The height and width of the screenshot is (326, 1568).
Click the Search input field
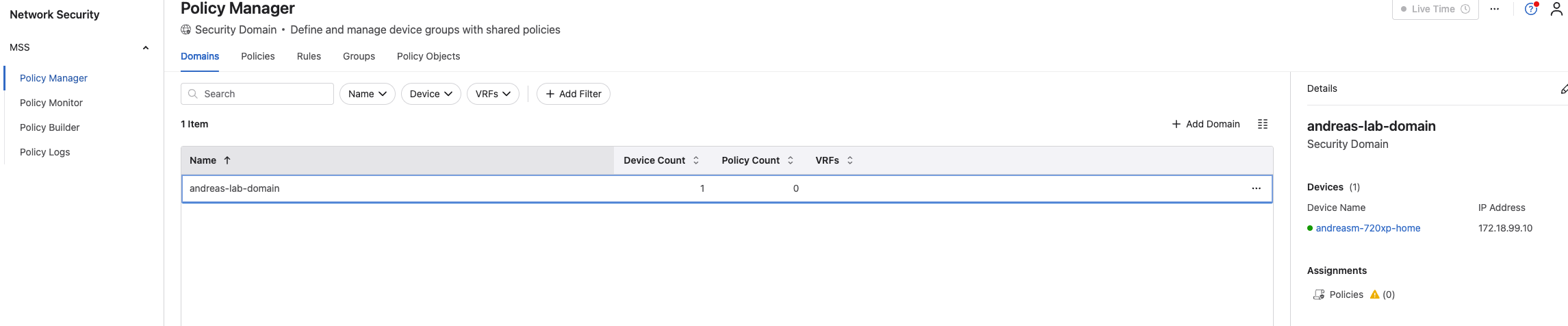[264, 94]
